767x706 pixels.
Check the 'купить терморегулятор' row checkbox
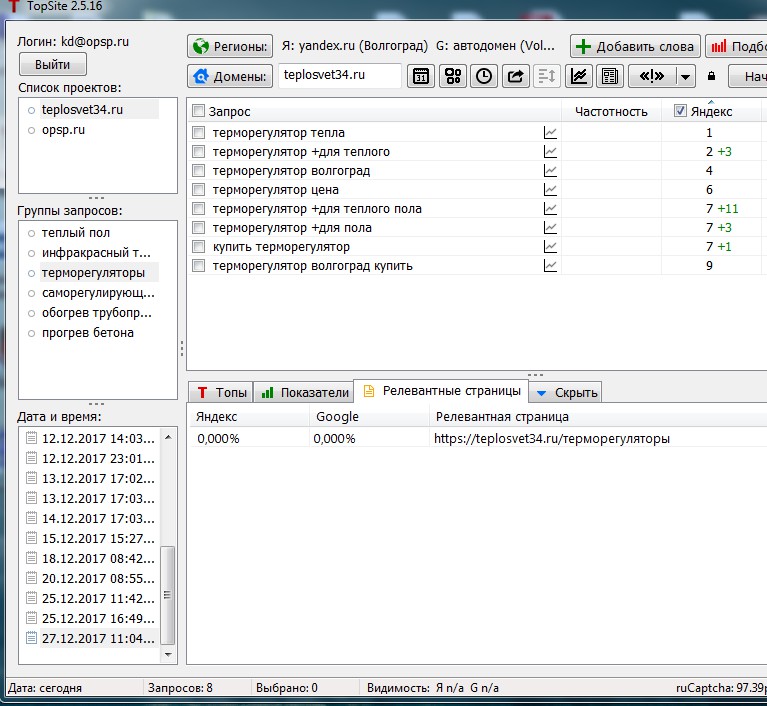198,247
